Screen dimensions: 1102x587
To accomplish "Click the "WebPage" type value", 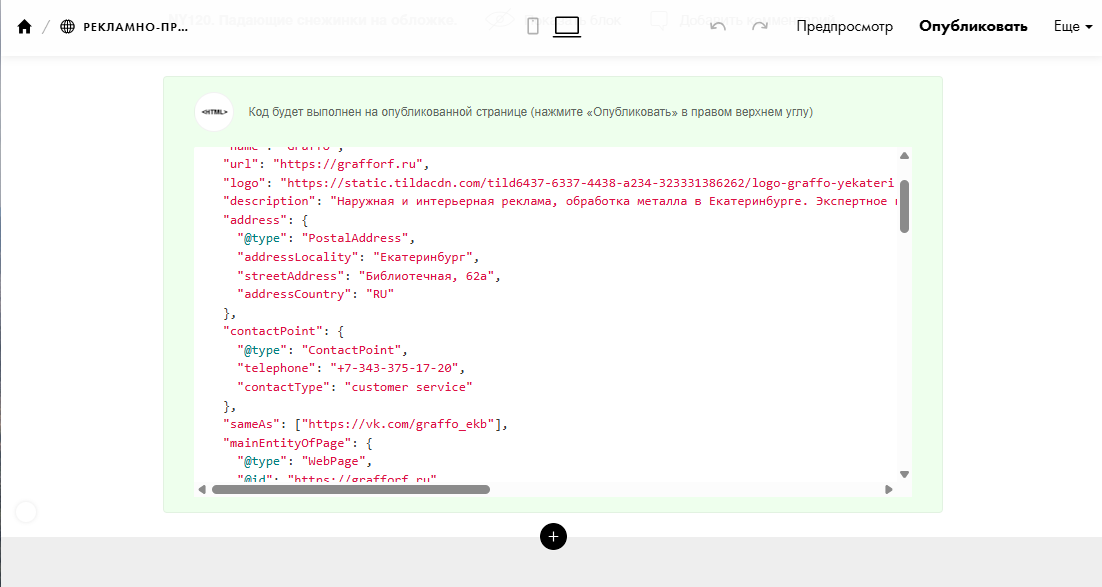I will [x=334, y=461].
